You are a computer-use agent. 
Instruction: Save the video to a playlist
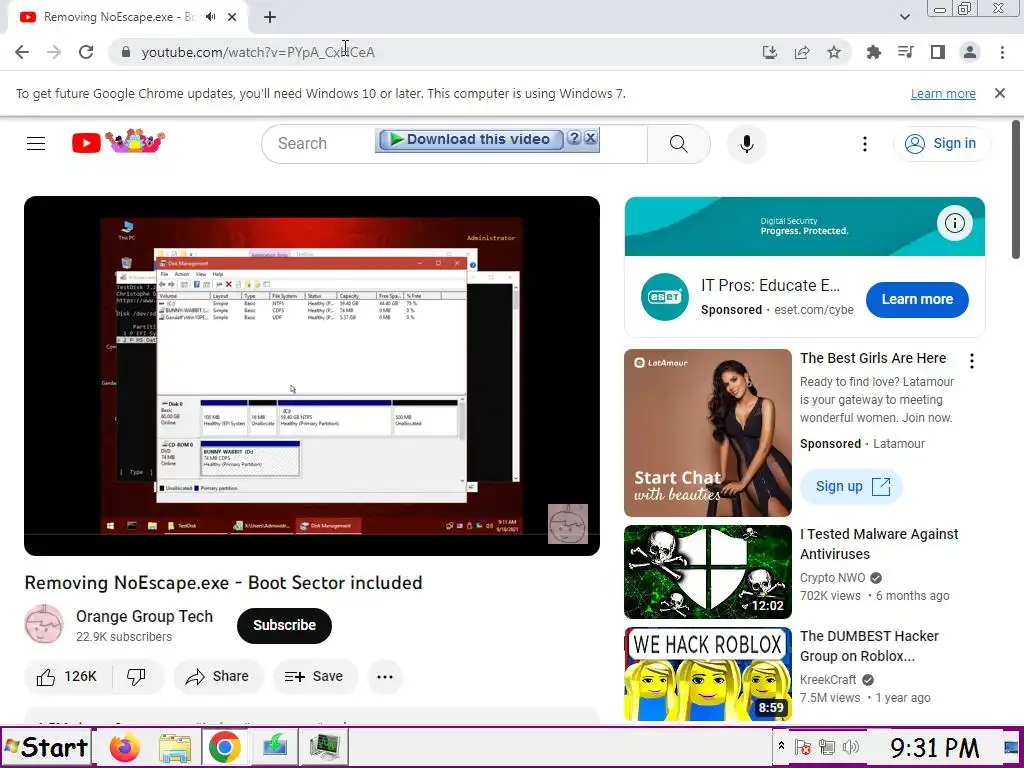[315, 677]
